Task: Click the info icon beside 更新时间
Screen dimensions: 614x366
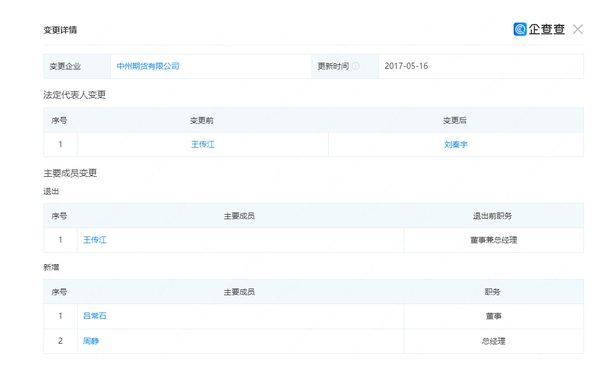Action: click(x=356, y=66)
